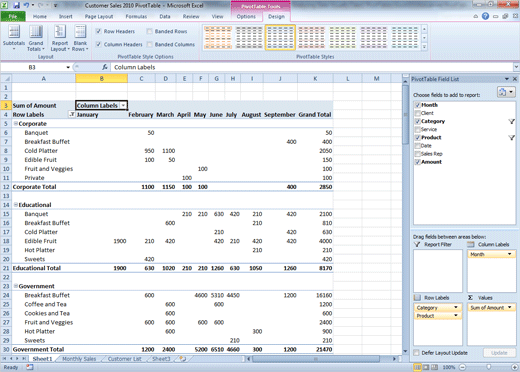Select the Sheet3 worksheet tab
This screenshot has width=520, height=372.
161,359
